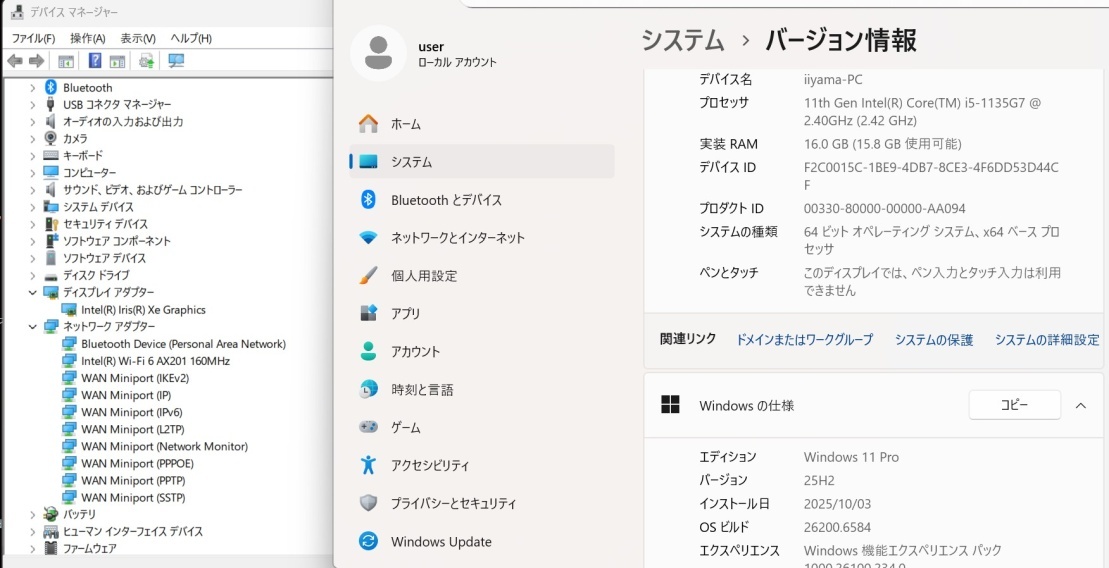This screenshot has height=568, width=1109.
Task: Click the paintbrush icon for 個人用設定
Action: [x=368, y=276]
